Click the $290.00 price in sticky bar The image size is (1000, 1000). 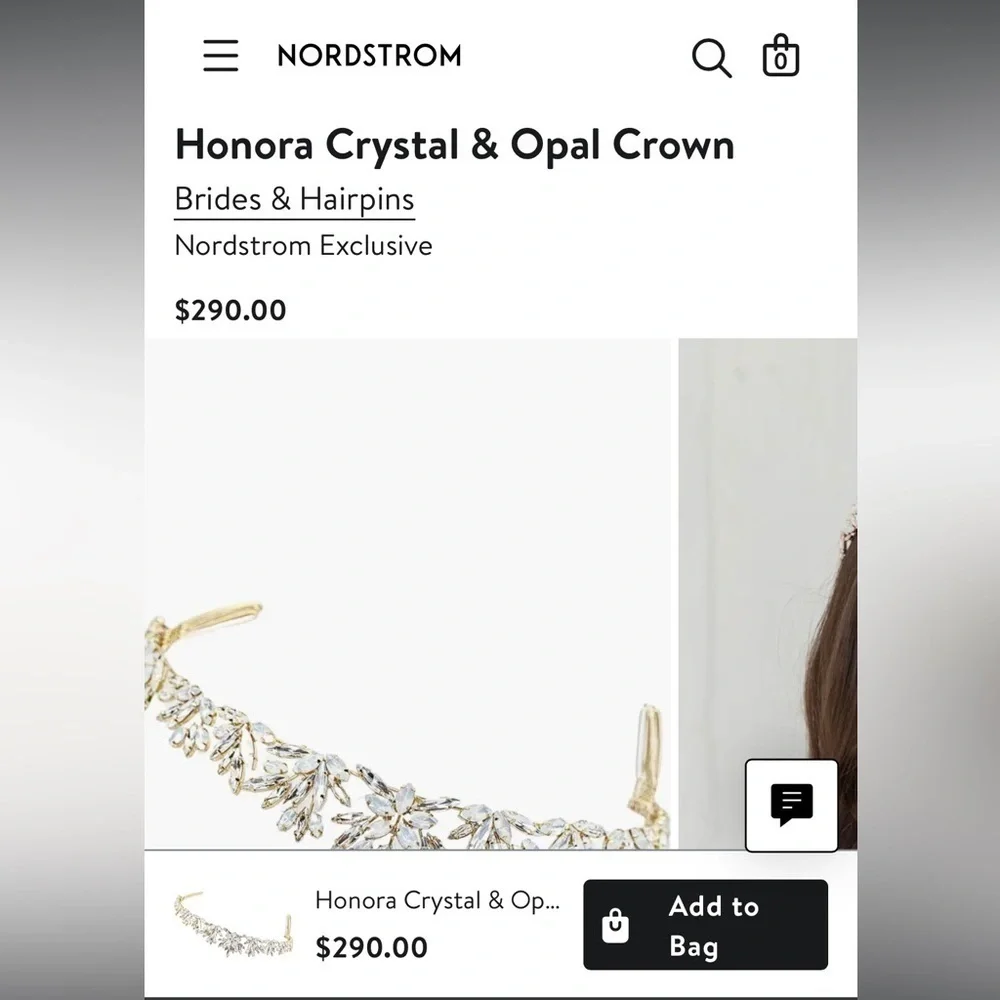coord(371,946)
